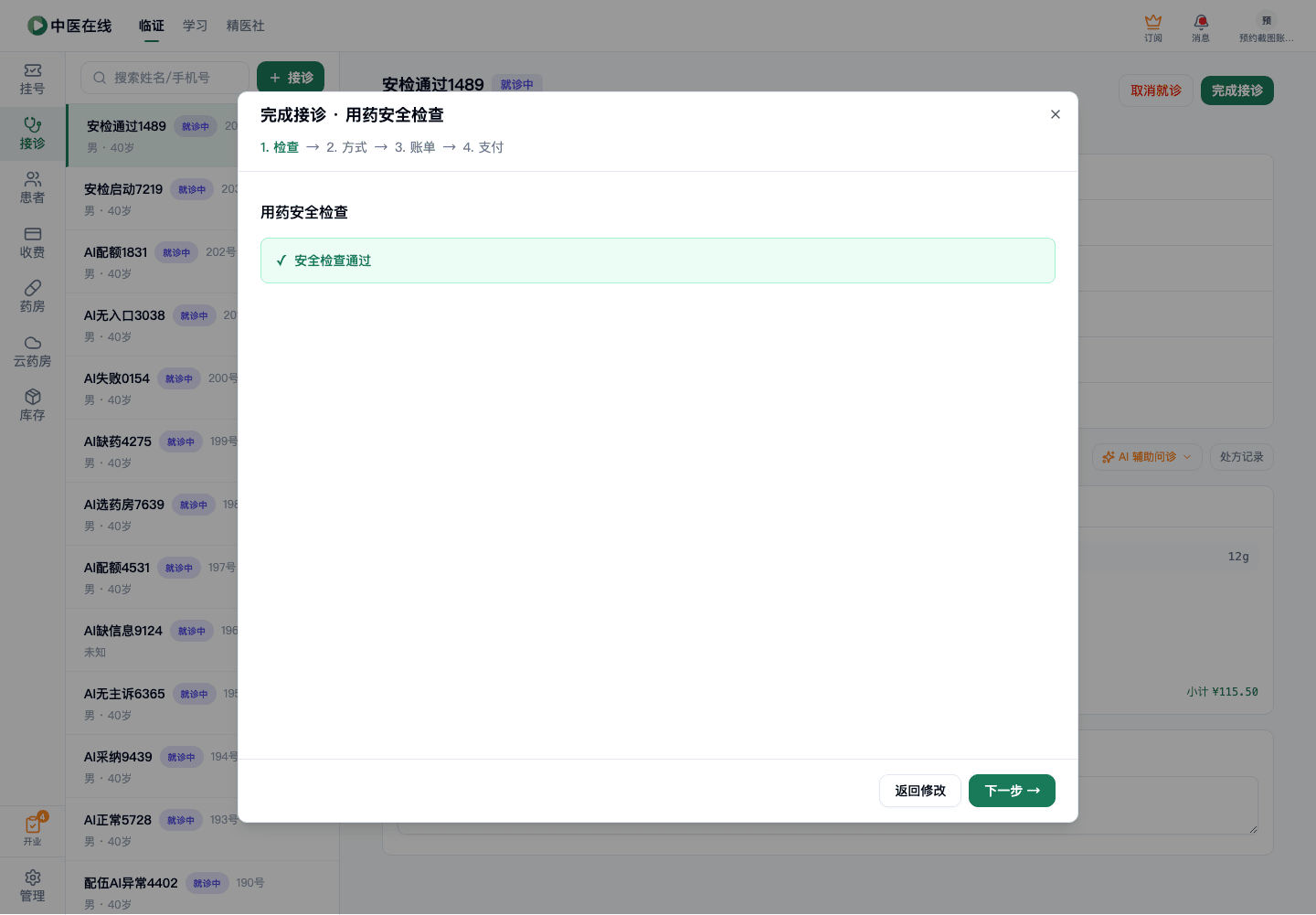Image resolution: width=1316 pixels, height=915 pixels.
Task: Select patient AI正常5728
Action: click(x=152, y=829)
